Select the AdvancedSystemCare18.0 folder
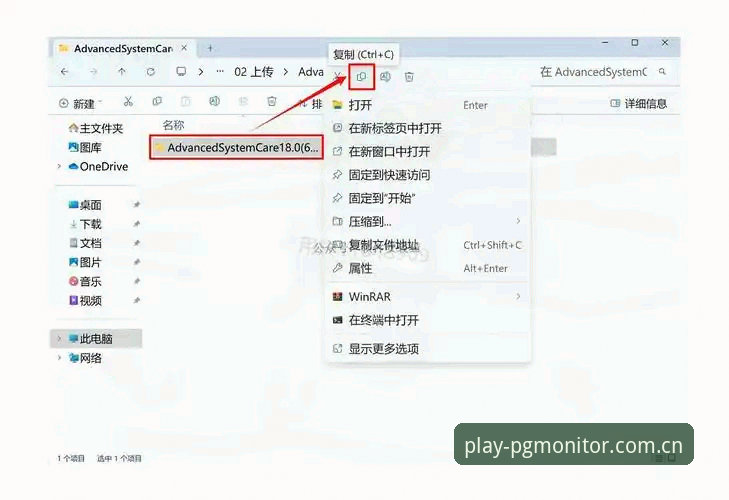The width and height of the screenshot is (729, 500). 236,147
